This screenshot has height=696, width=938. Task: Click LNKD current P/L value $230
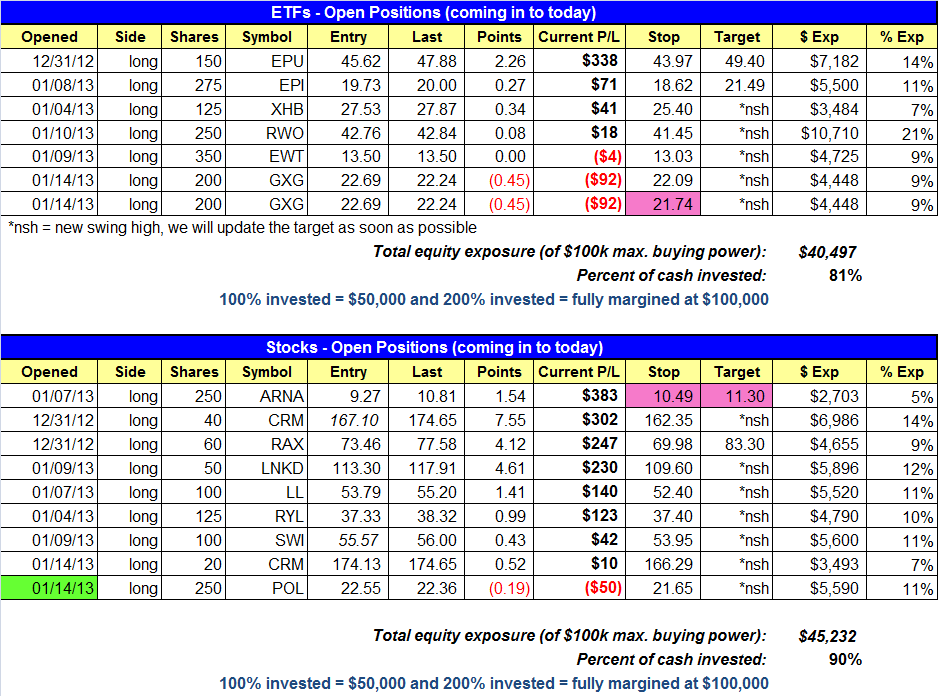click(x=599, y=467)
